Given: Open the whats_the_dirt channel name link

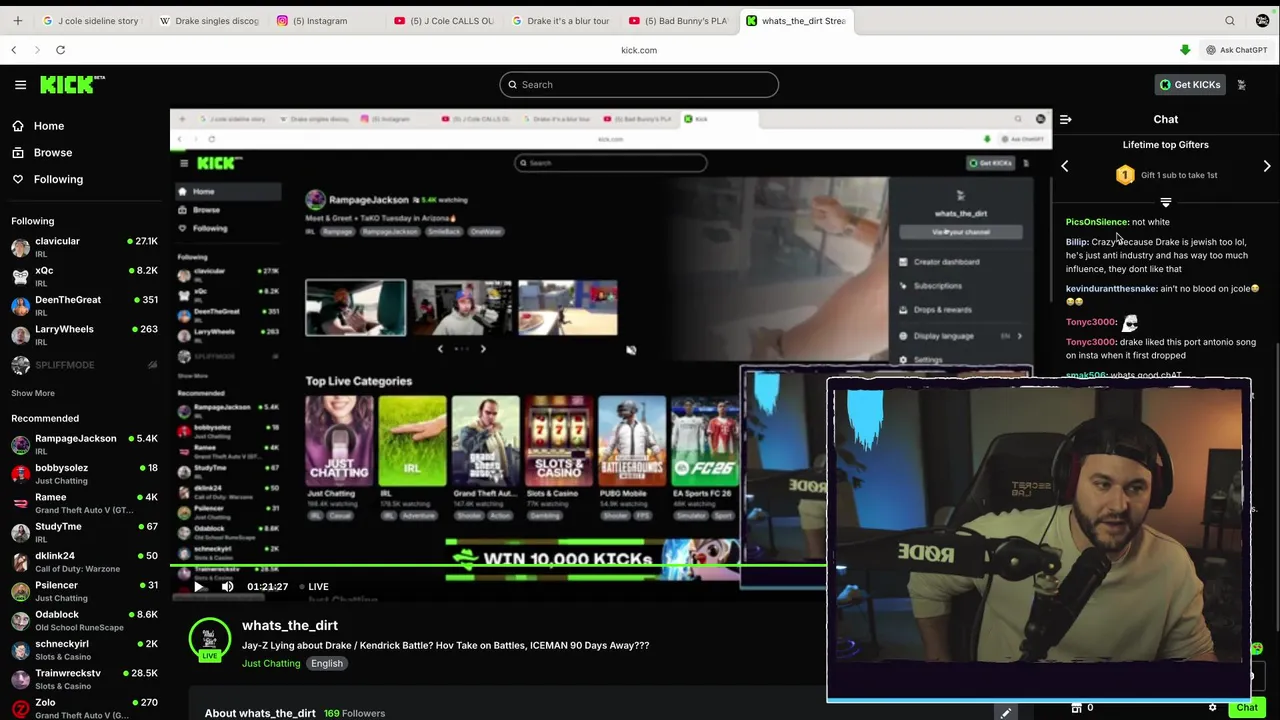Looking at the screenshot, I should click(290, 625).
